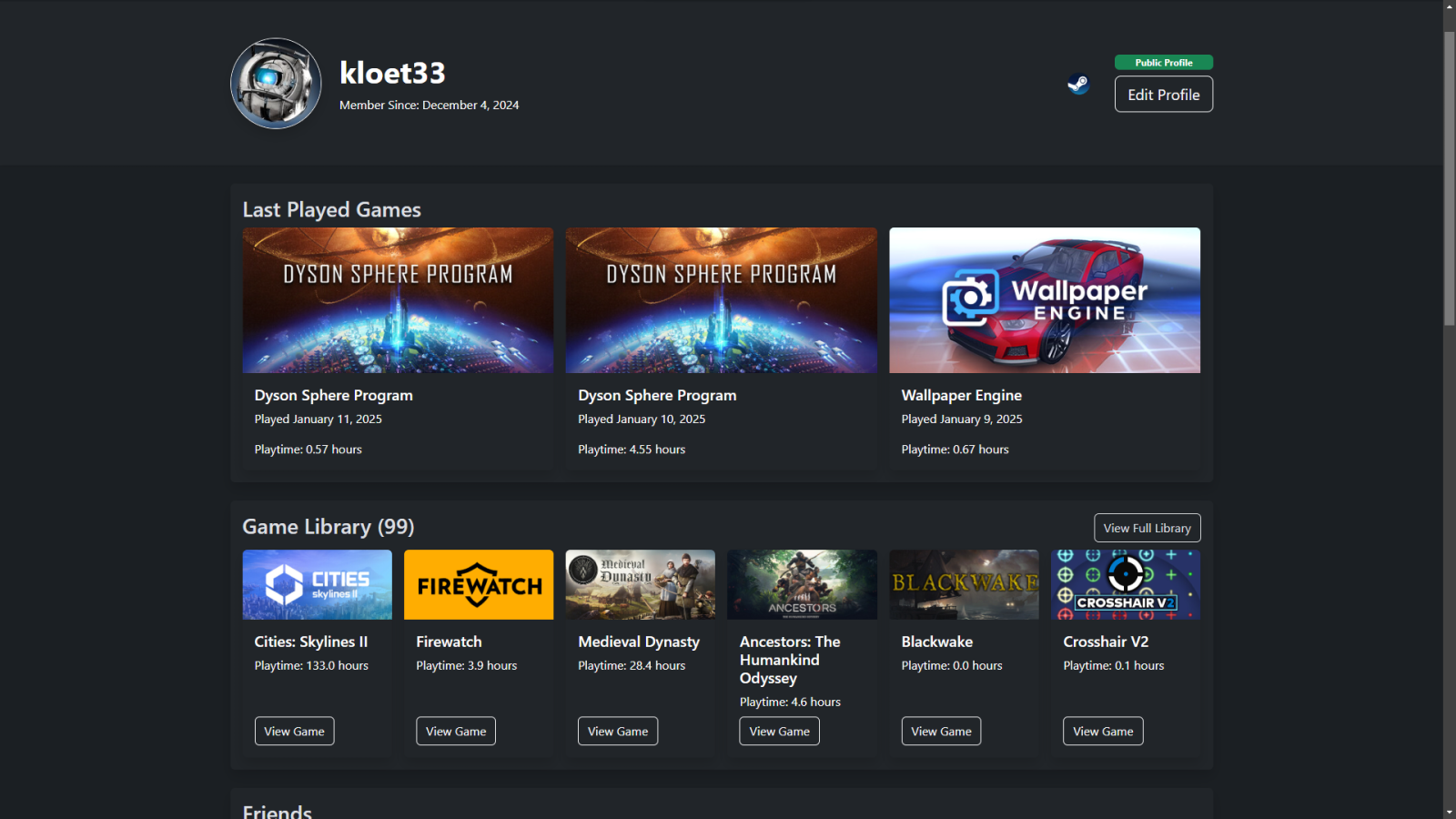
Task: Click the Steam logo icon
Action: point(1078,85)
